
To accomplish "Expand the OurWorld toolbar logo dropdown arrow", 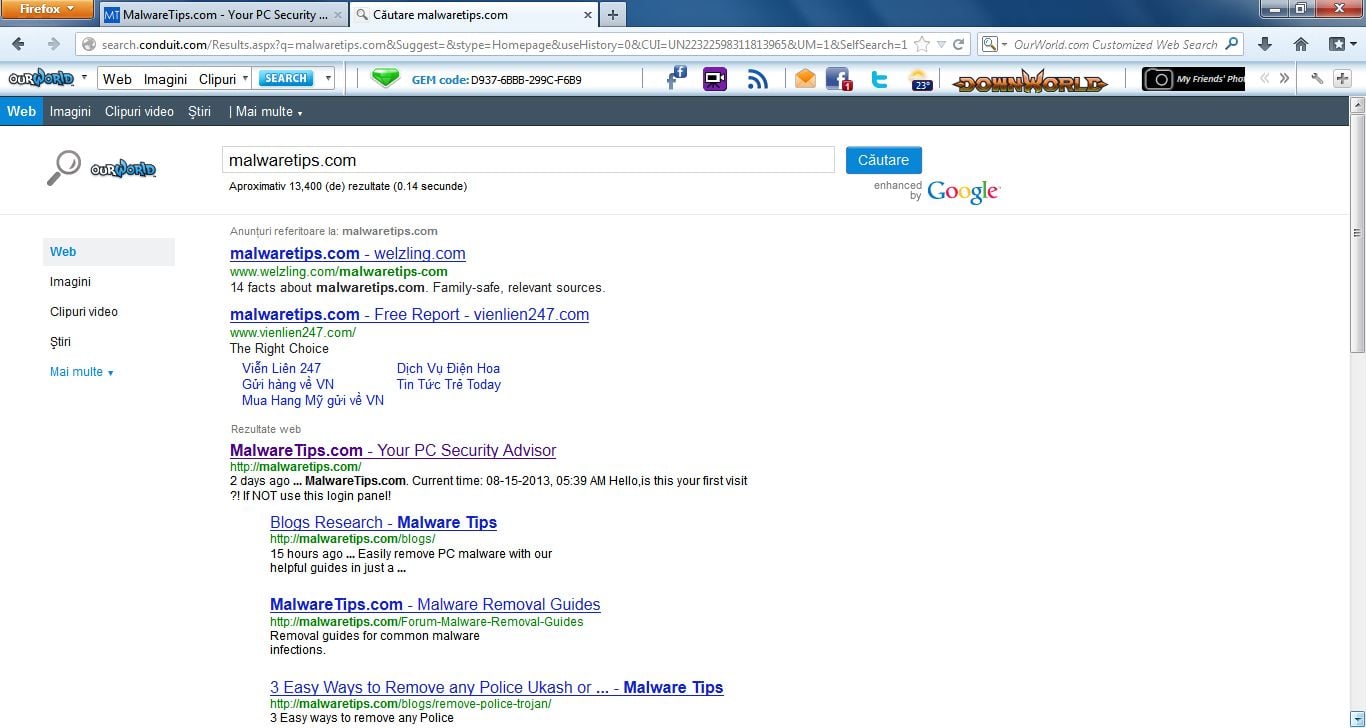I will [84, 78].
